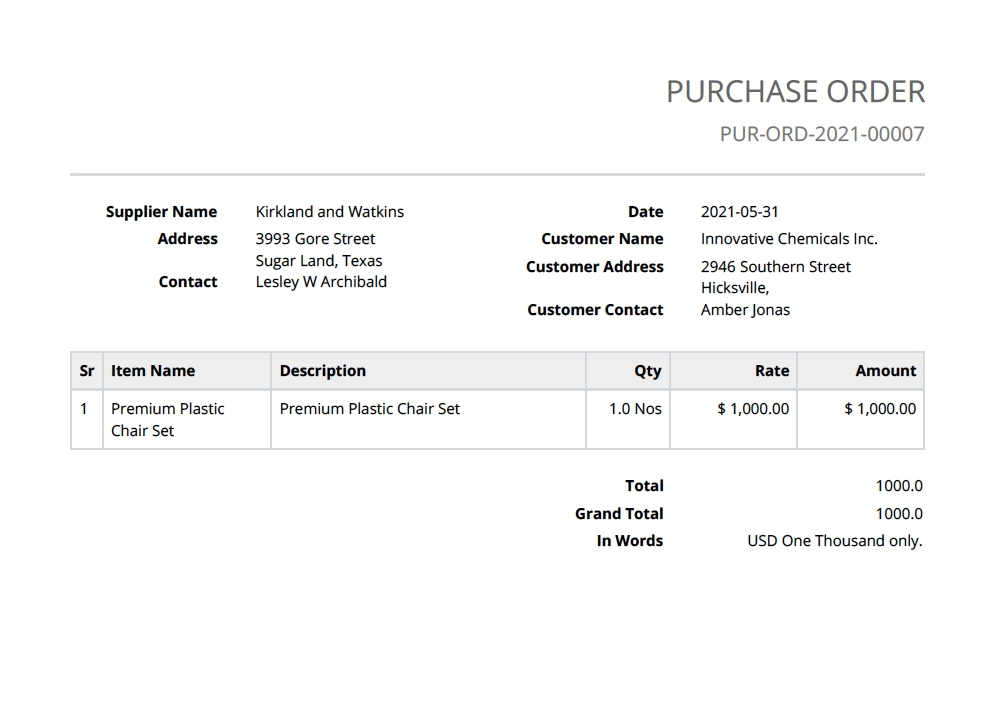Select the order number PUR-ORD-2021-00007

(x=821, y=134)
